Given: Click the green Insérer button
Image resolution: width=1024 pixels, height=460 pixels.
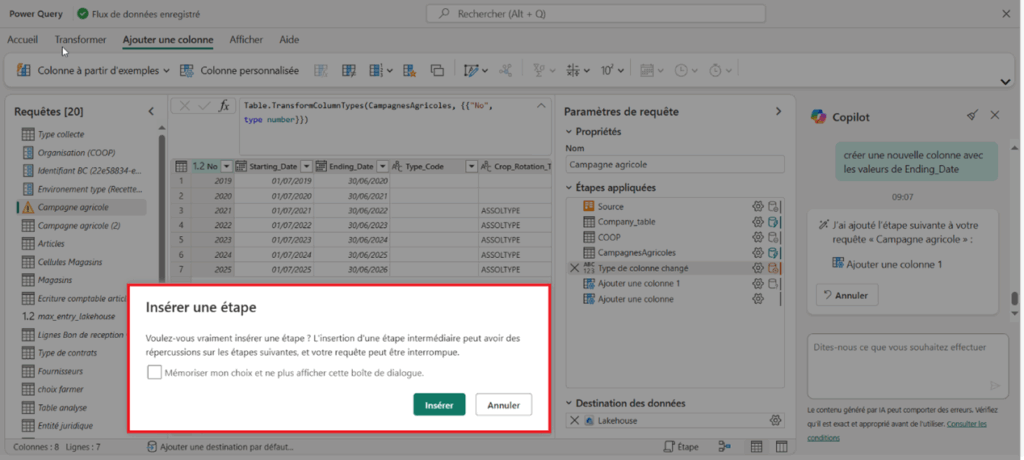Looking at the screenshot, I should pyautogui.click(x=438, y=405).
